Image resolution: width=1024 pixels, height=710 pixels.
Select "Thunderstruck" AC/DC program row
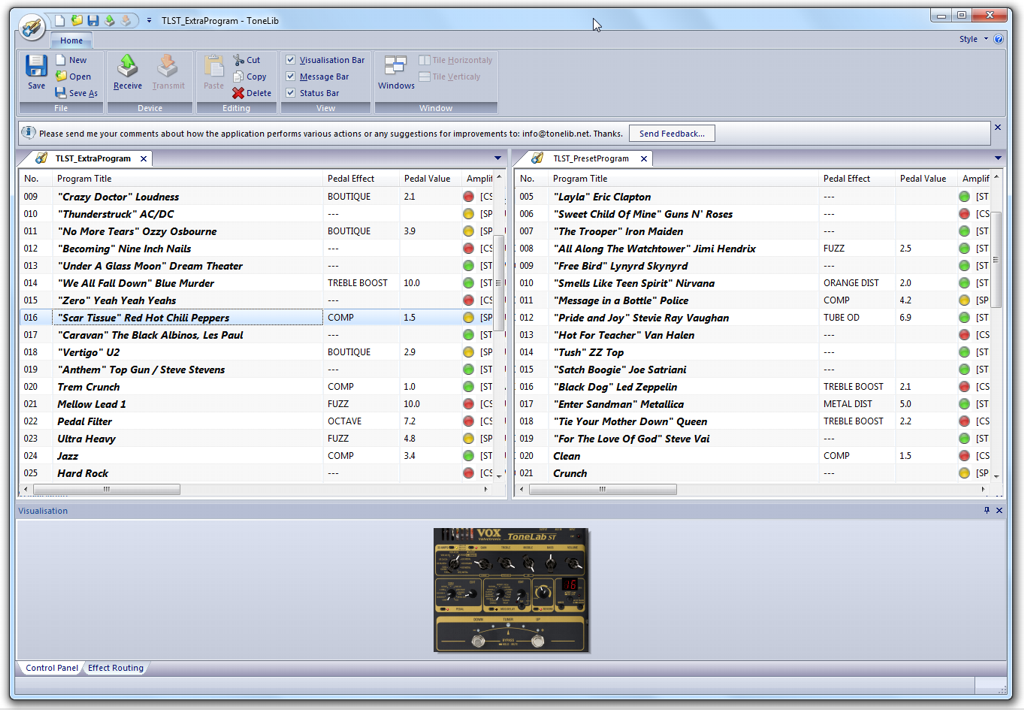256,214
